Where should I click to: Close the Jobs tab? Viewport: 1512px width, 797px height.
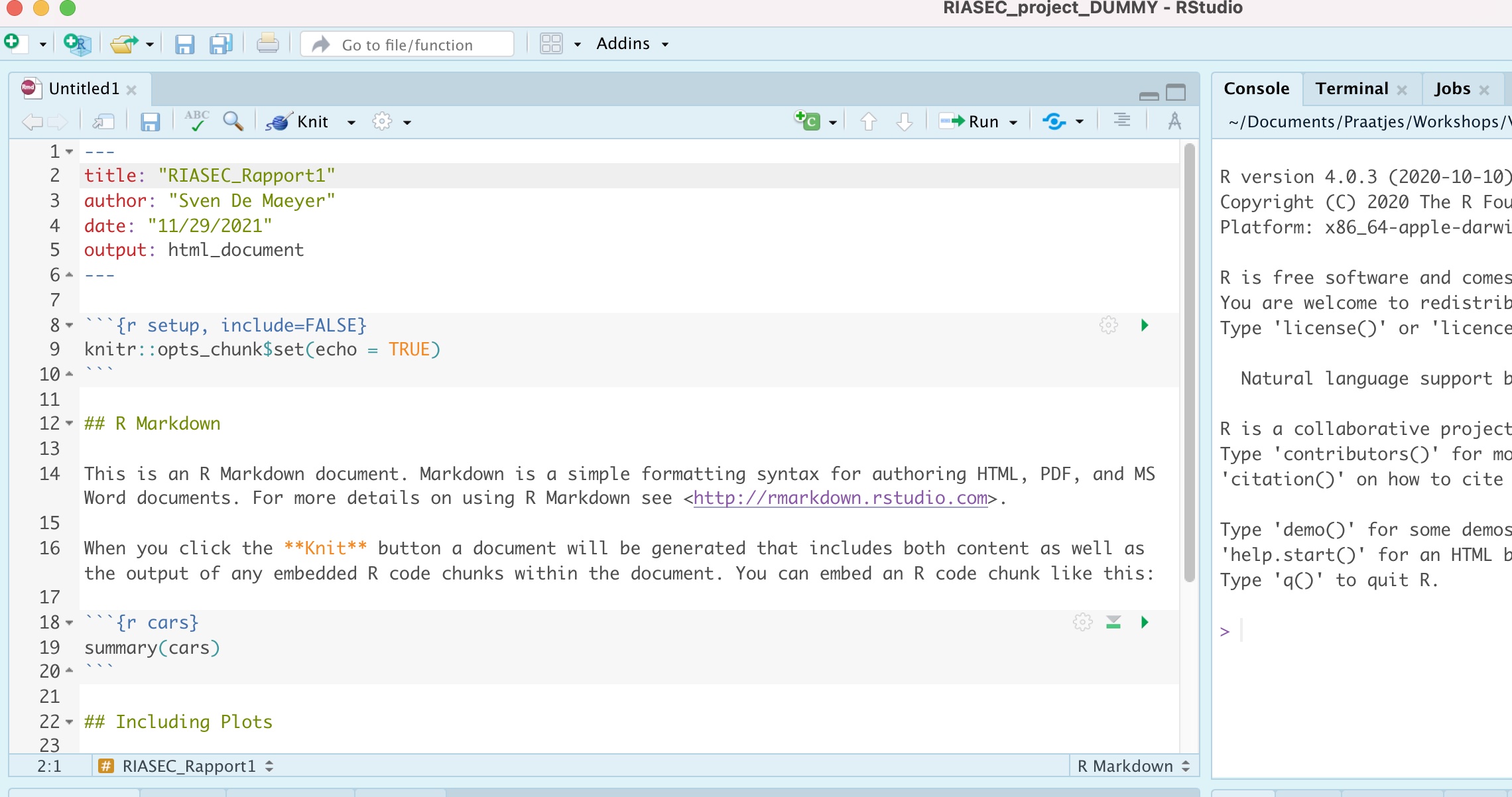(1484, 90)
